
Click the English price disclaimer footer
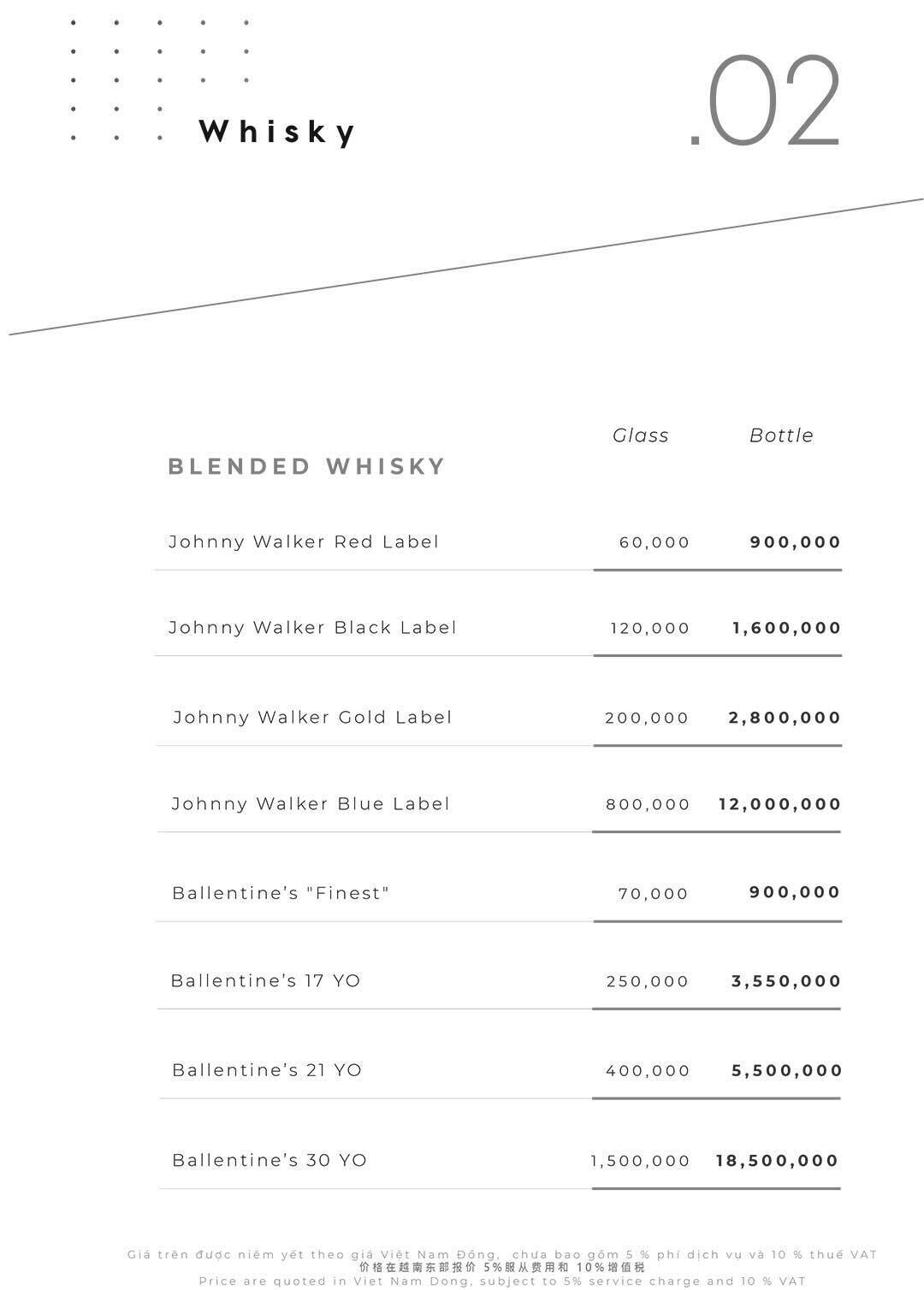(502, 1281)
